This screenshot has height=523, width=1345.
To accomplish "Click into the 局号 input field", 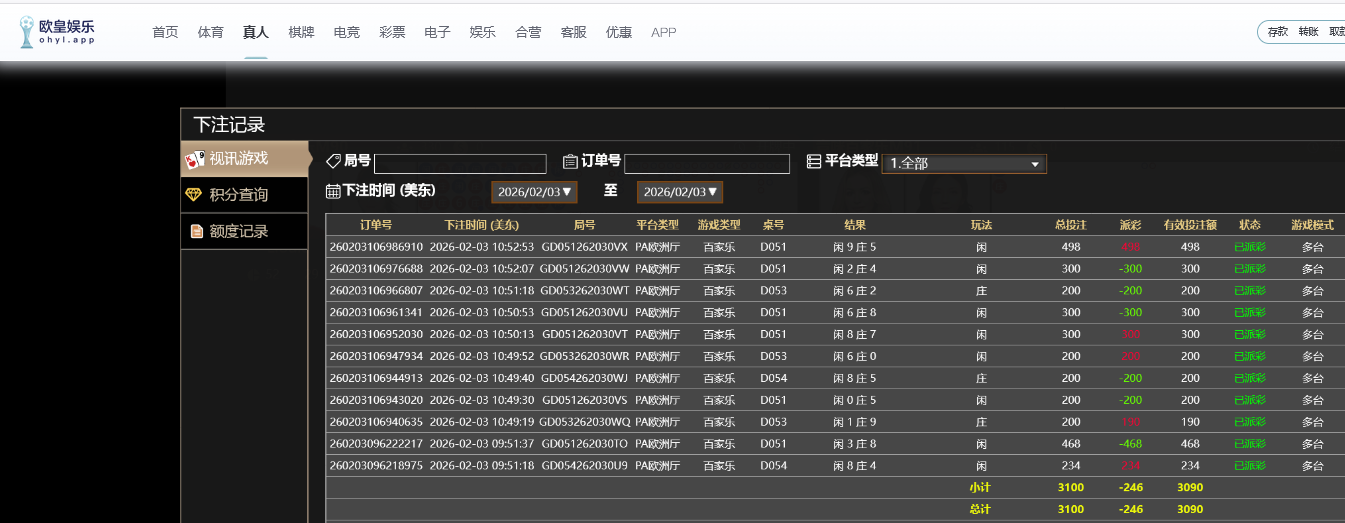I will 460,164.
